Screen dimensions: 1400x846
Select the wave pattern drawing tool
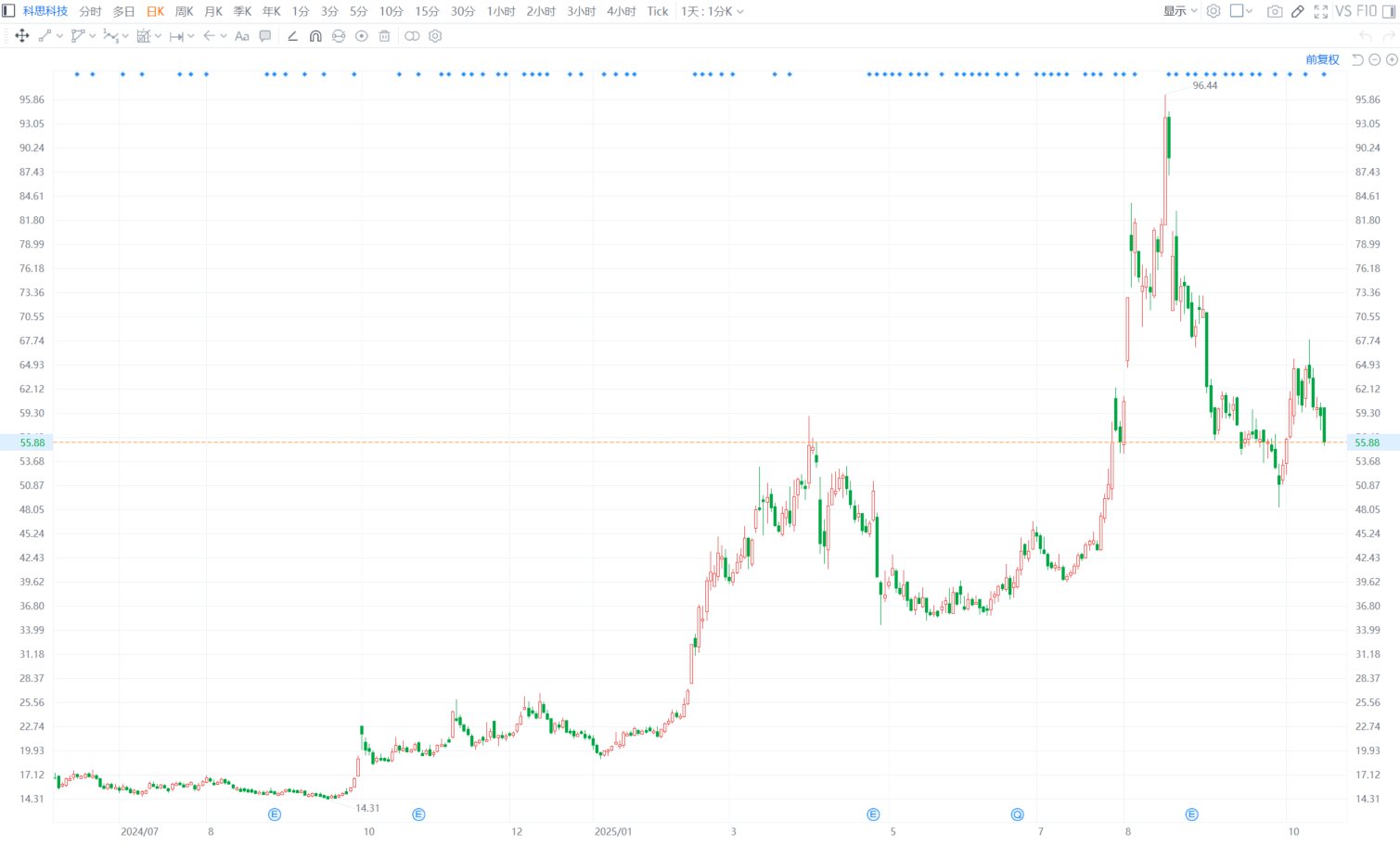110,36
